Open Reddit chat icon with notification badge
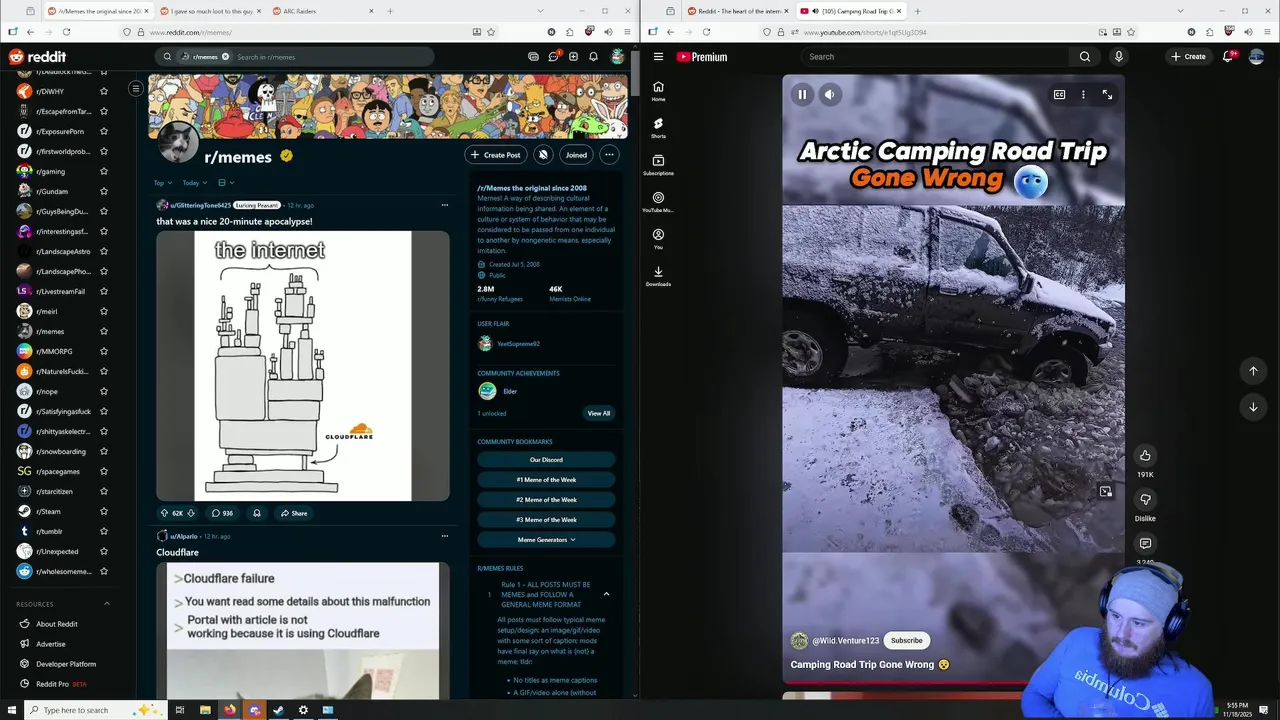The width and height of the screenshot is (1280, 720). (553, 57)
